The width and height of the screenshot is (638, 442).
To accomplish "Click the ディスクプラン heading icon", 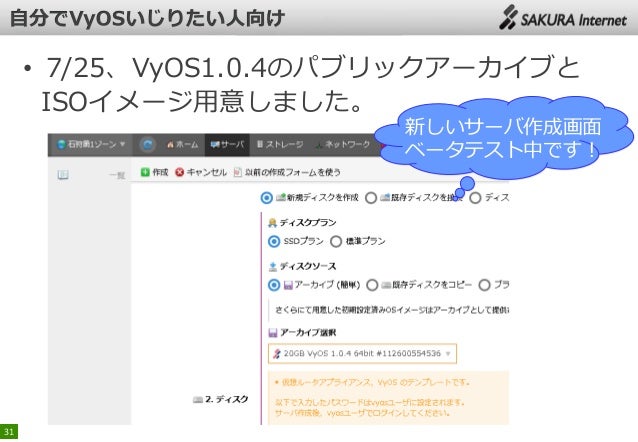I will (273, 223).
